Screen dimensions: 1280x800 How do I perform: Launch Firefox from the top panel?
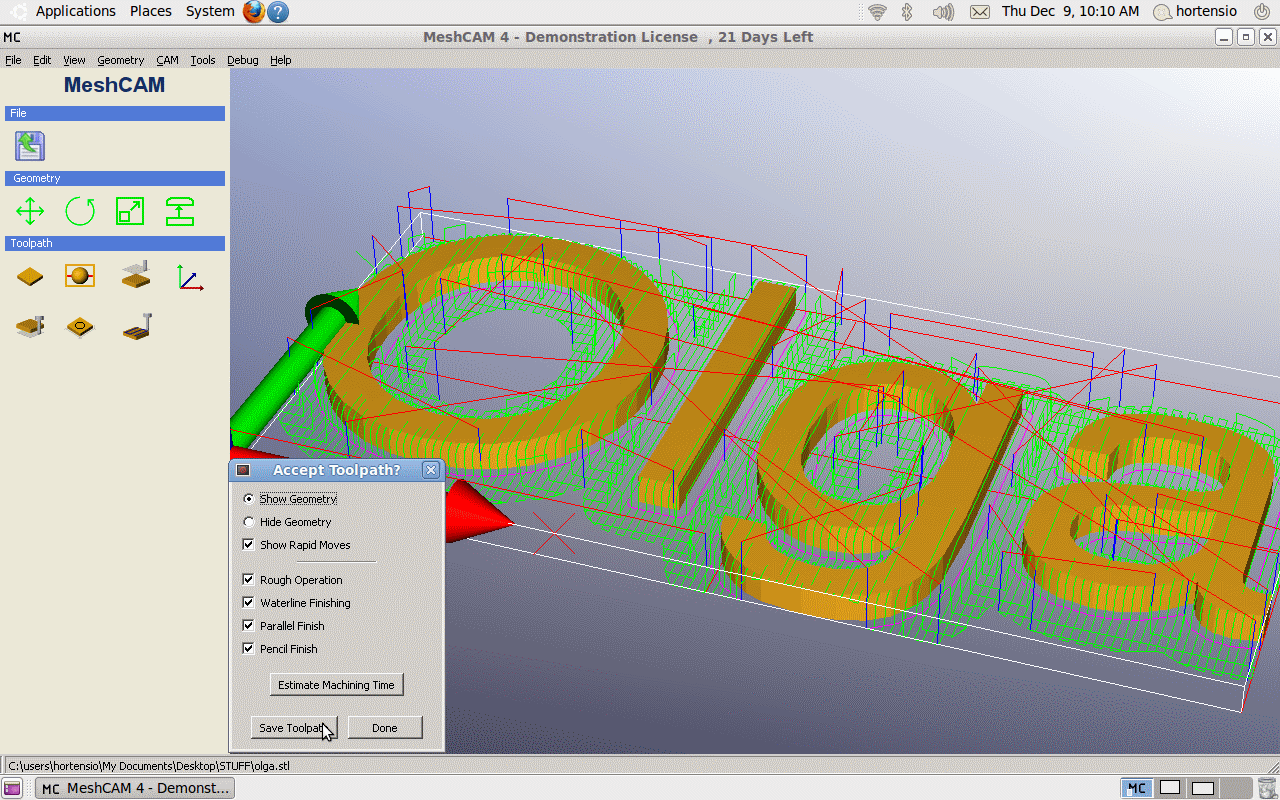tap(254, 12)
